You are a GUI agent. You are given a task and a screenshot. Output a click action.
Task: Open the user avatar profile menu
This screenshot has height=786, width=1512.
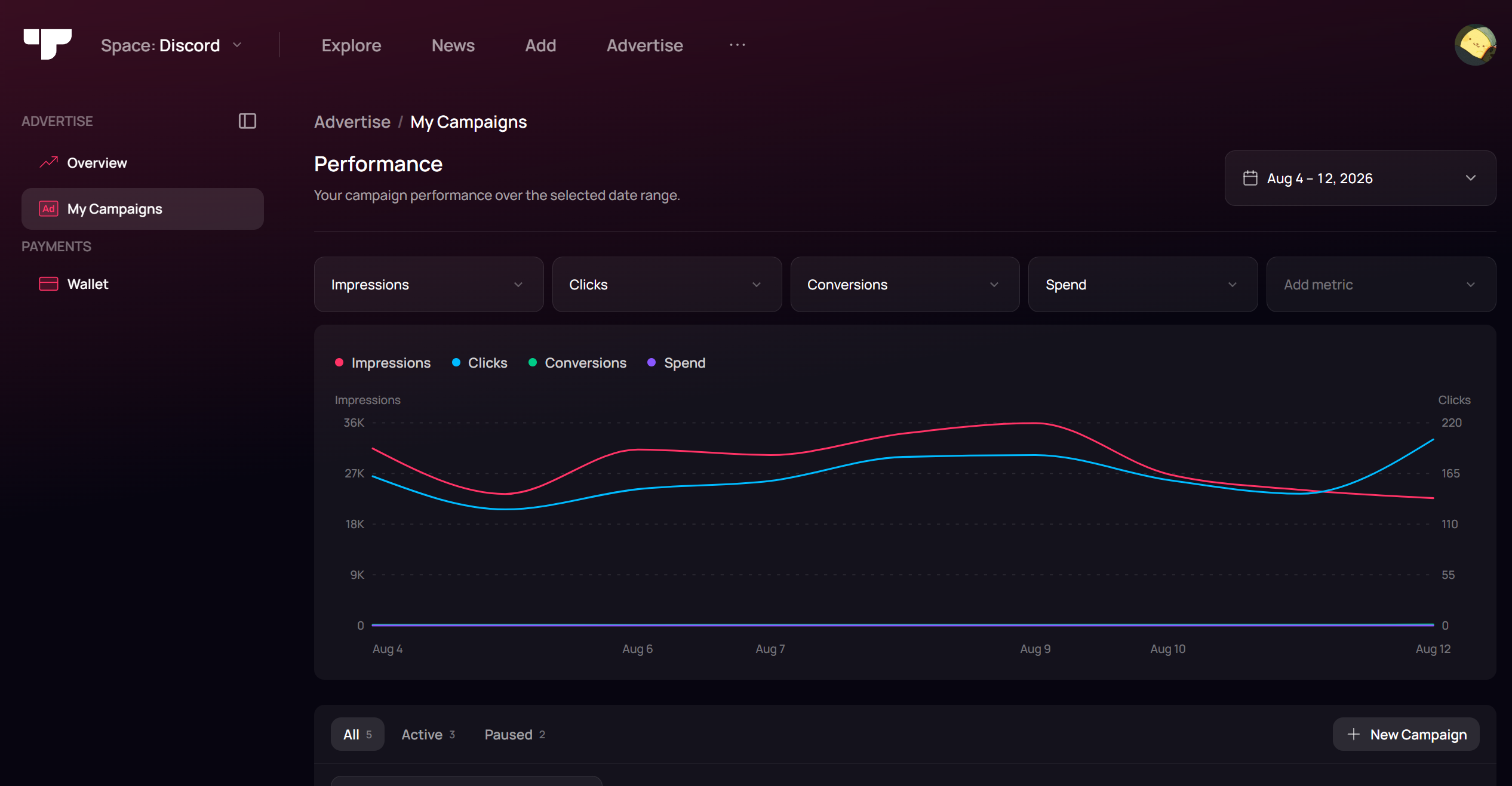(1475, 45)
